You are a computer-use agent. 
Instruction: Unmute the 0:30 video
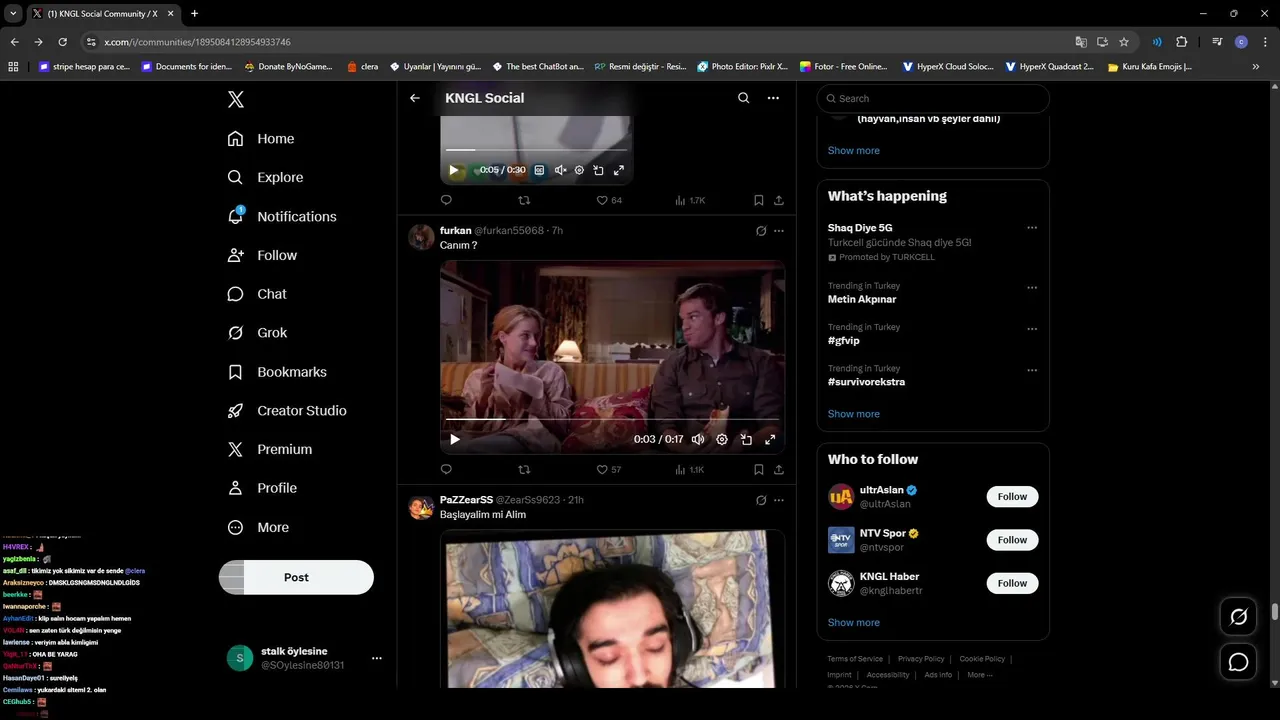[x=560, y=170]
